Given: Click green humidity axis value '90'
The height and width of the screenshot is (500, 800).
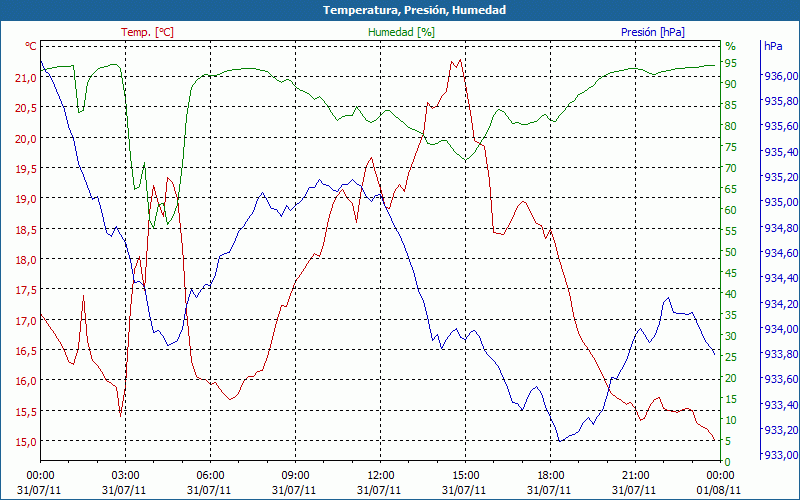Looking at the screenshot, I should [x=731, y=84].
